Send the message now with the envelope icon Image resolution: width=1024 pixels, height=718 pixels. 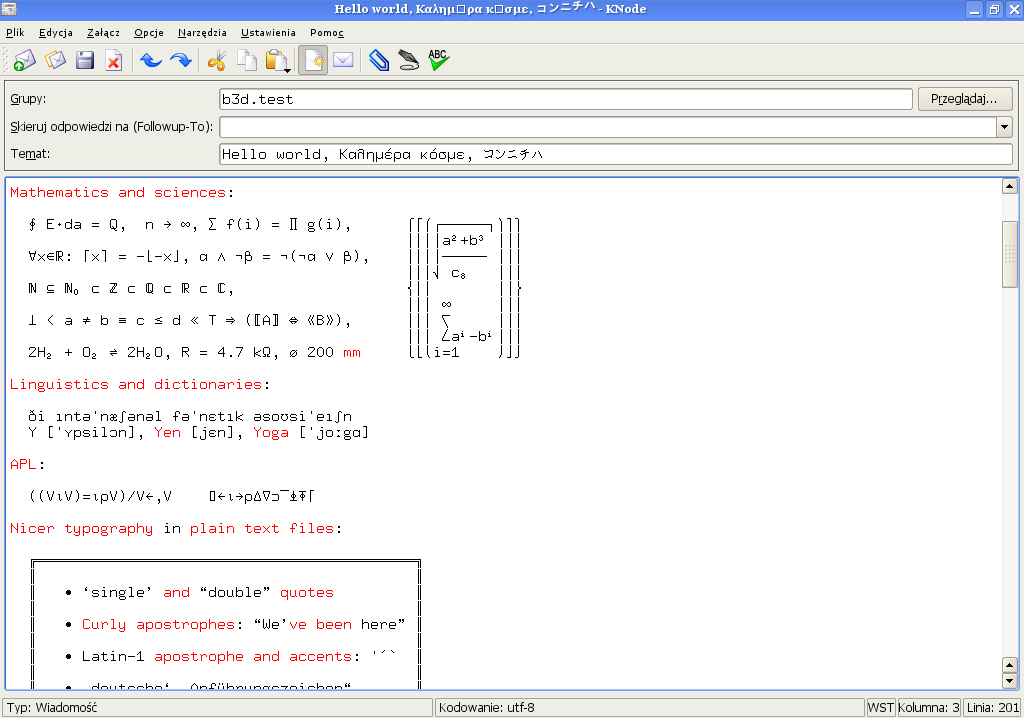(x=24, y=60)
